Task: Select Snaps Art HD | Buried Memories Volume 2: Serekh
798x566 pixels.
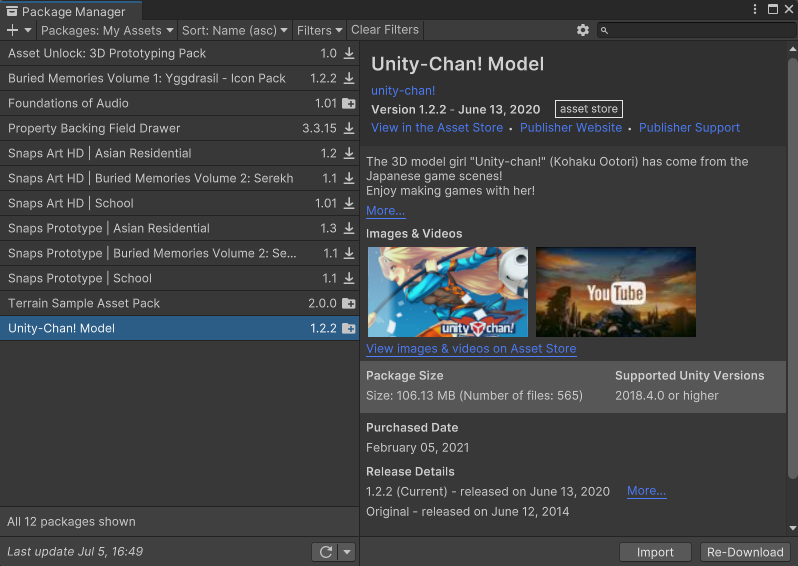Action: pos(179,178)
